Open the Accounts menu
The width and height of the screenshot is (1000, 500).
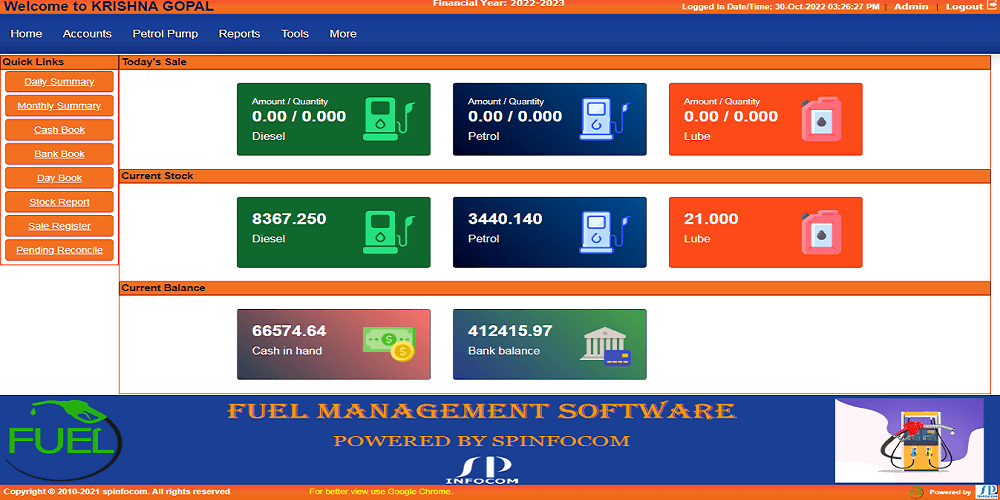tap(87, 34)
